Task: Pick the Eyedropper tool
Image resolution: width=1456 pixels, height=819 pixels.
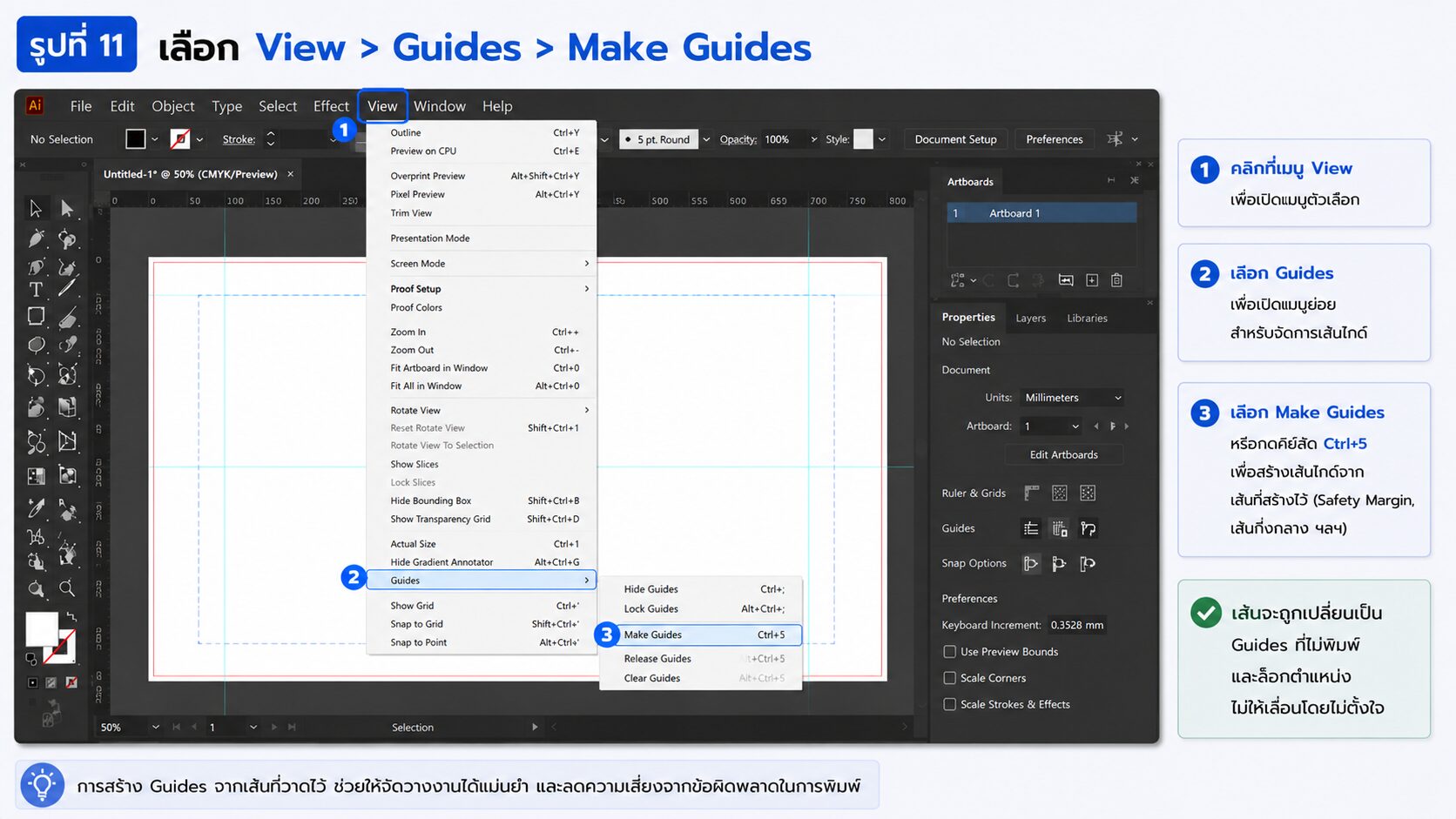Action: tap(36, 507)
